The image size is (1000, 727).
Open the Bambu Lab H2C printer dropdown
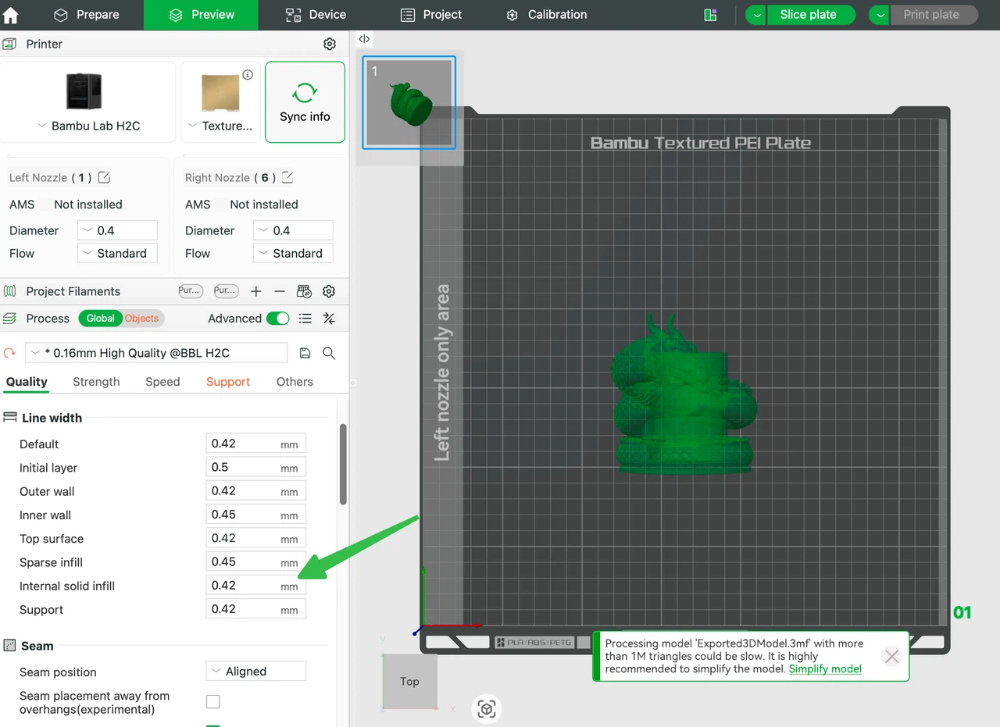click(x=89, y=126)
